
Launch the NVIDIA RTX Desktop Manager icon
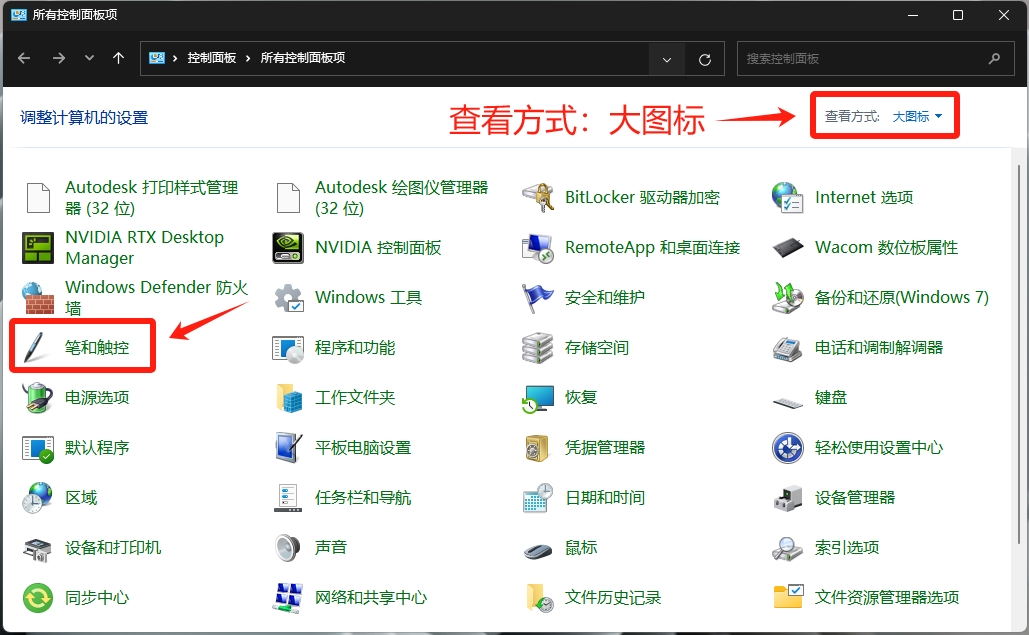(38, 247)
